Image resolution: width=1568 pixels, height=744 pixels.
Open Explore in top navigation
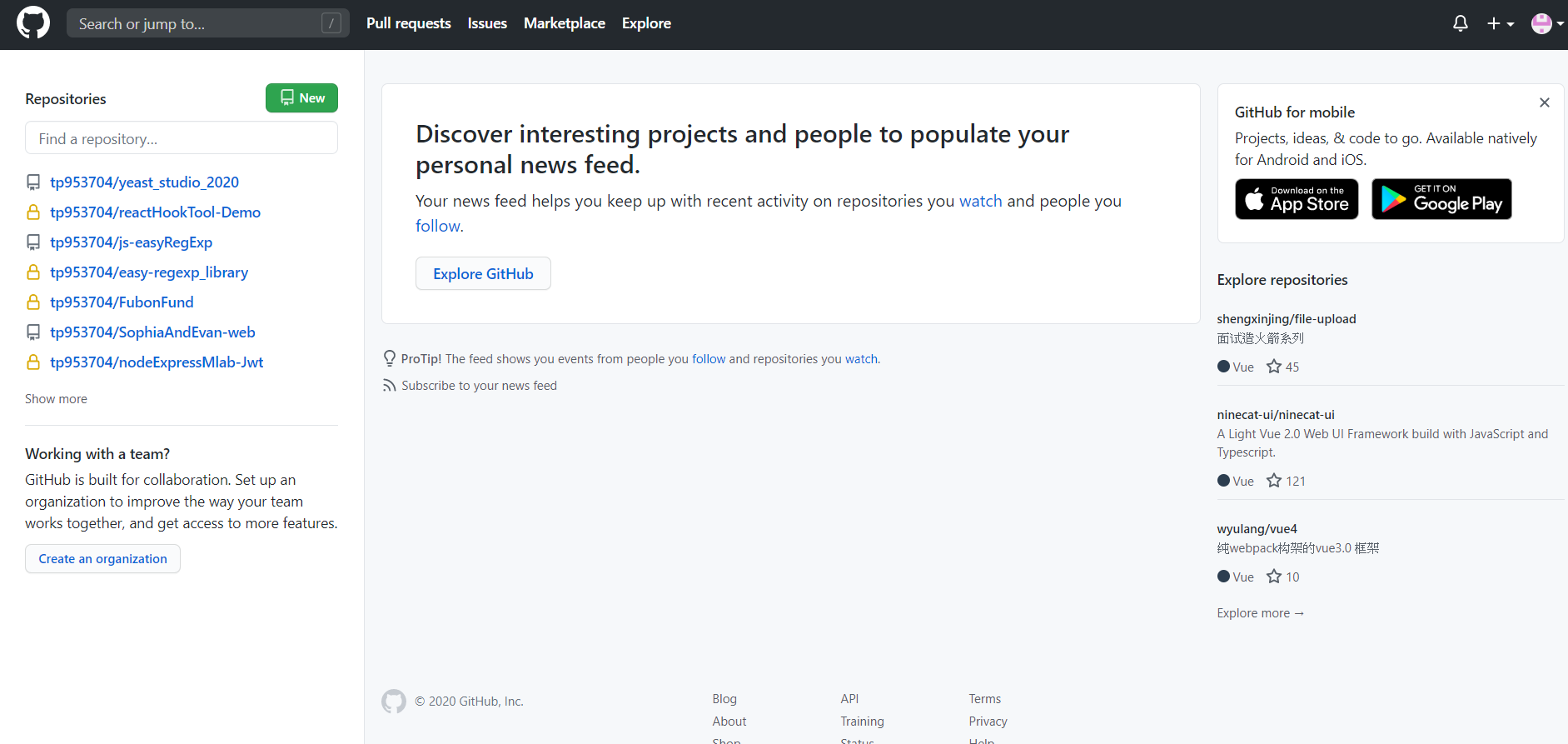coord(646,23)
